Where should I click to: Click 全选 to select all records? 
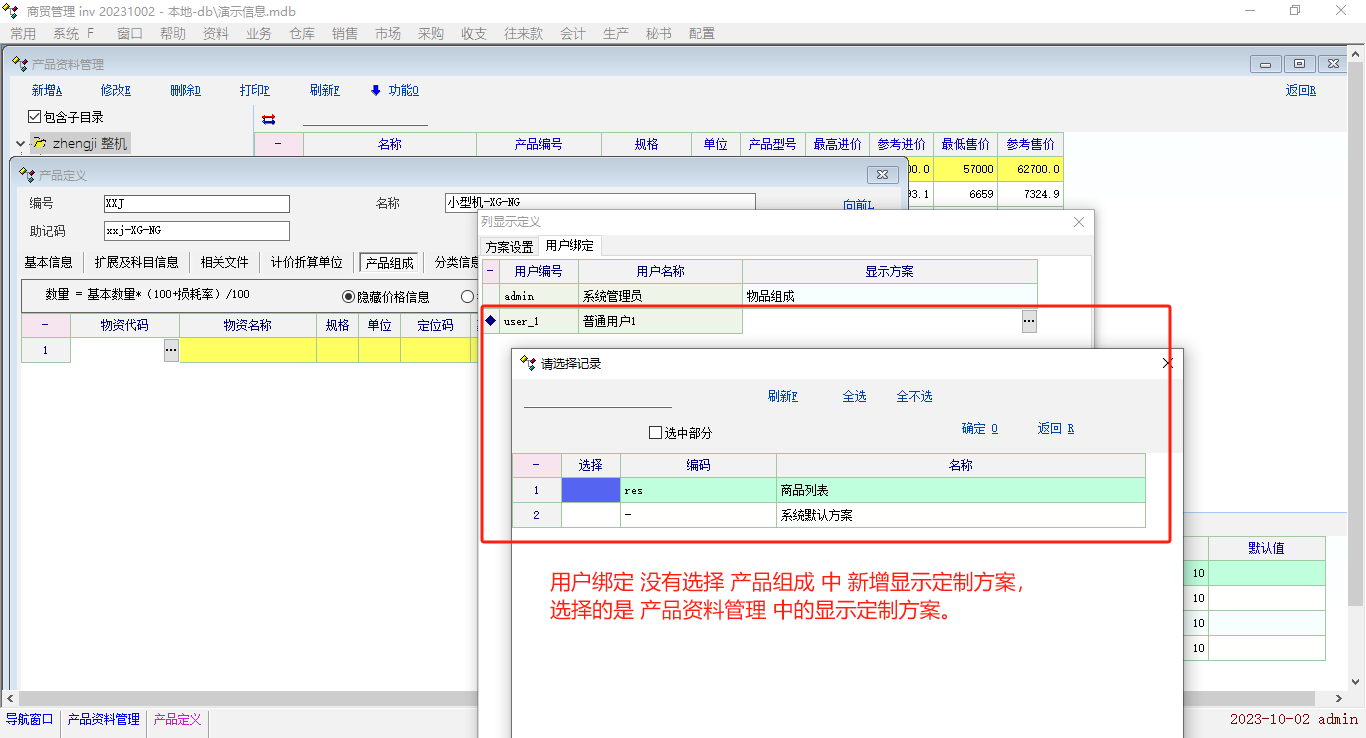pos(854,396)
